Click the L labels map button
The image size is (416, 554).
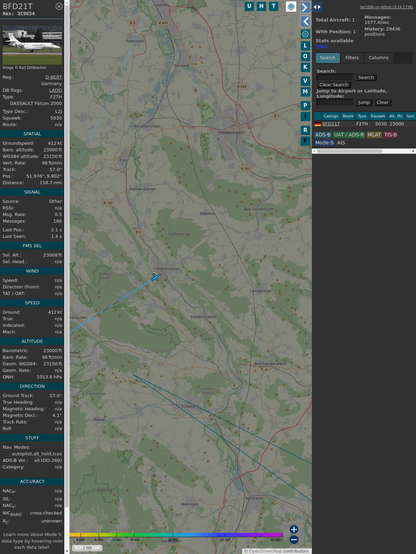point(305,46)
